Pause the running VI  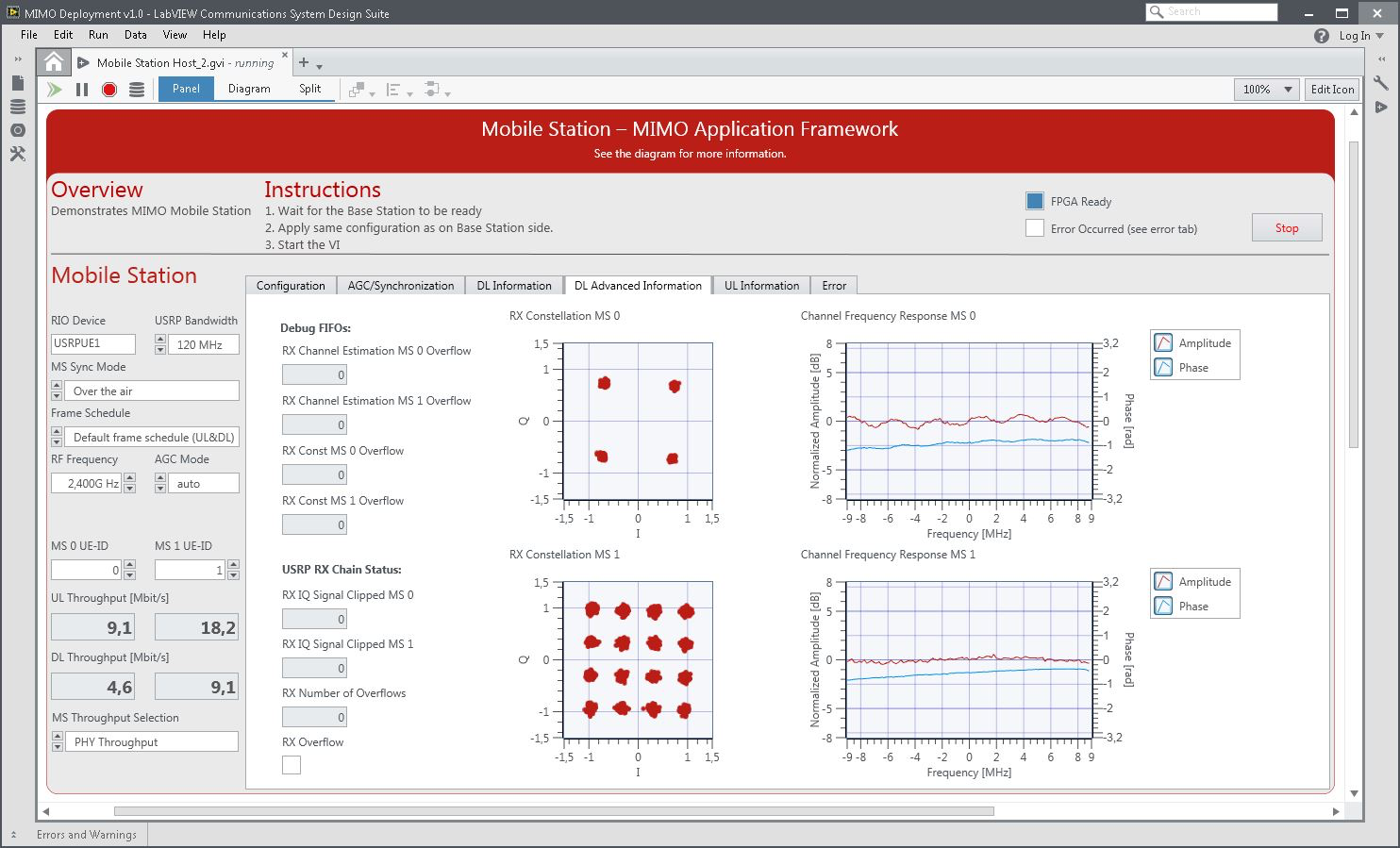tap(82, 90)
